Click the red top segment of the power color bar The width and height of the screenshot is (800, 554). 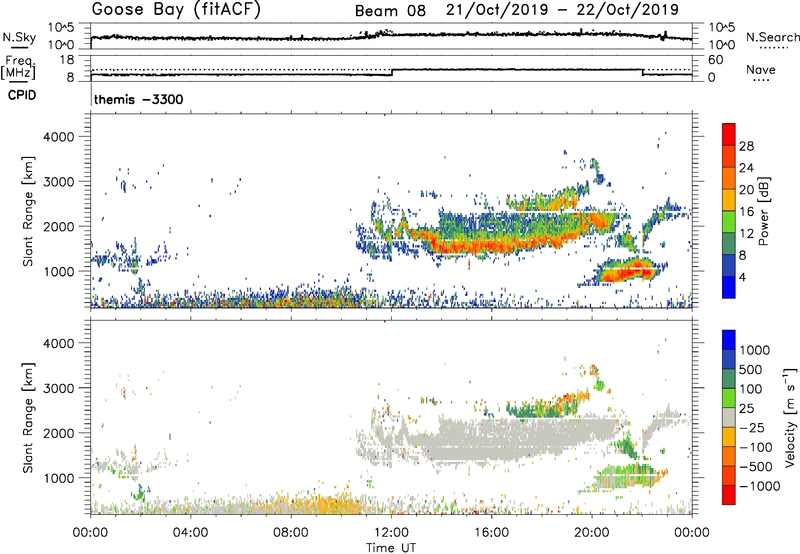coord(729,134)
